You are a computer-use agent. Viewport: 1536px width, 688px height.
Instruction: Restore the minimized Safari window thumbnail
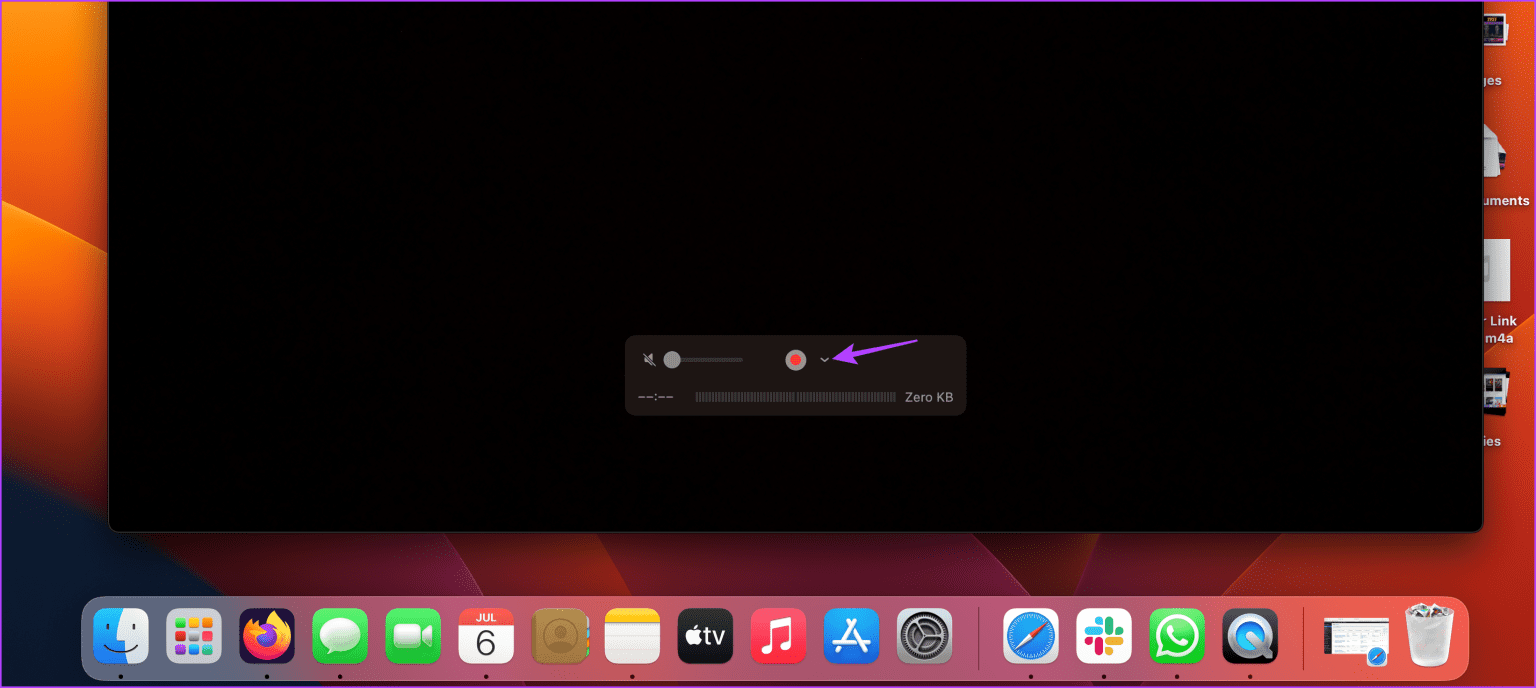point(1355,638)
